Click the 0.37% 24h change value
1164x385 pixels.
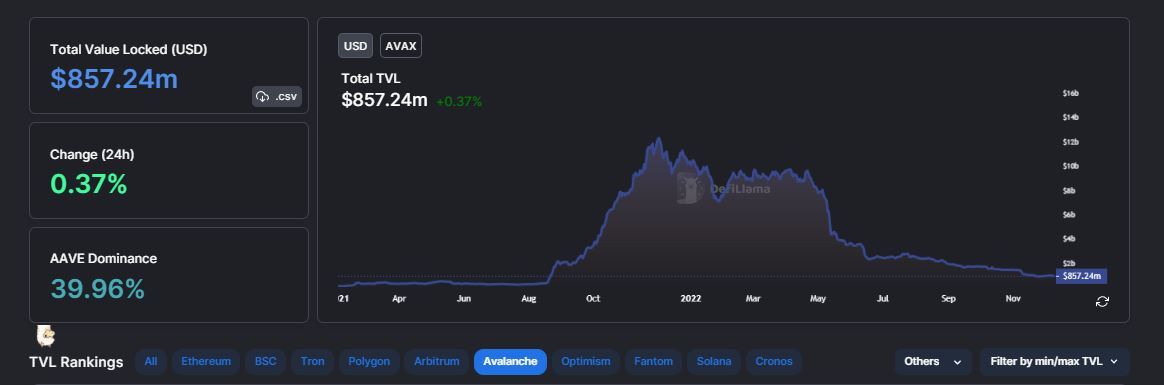pyautogui.click(x=88, y=183)
